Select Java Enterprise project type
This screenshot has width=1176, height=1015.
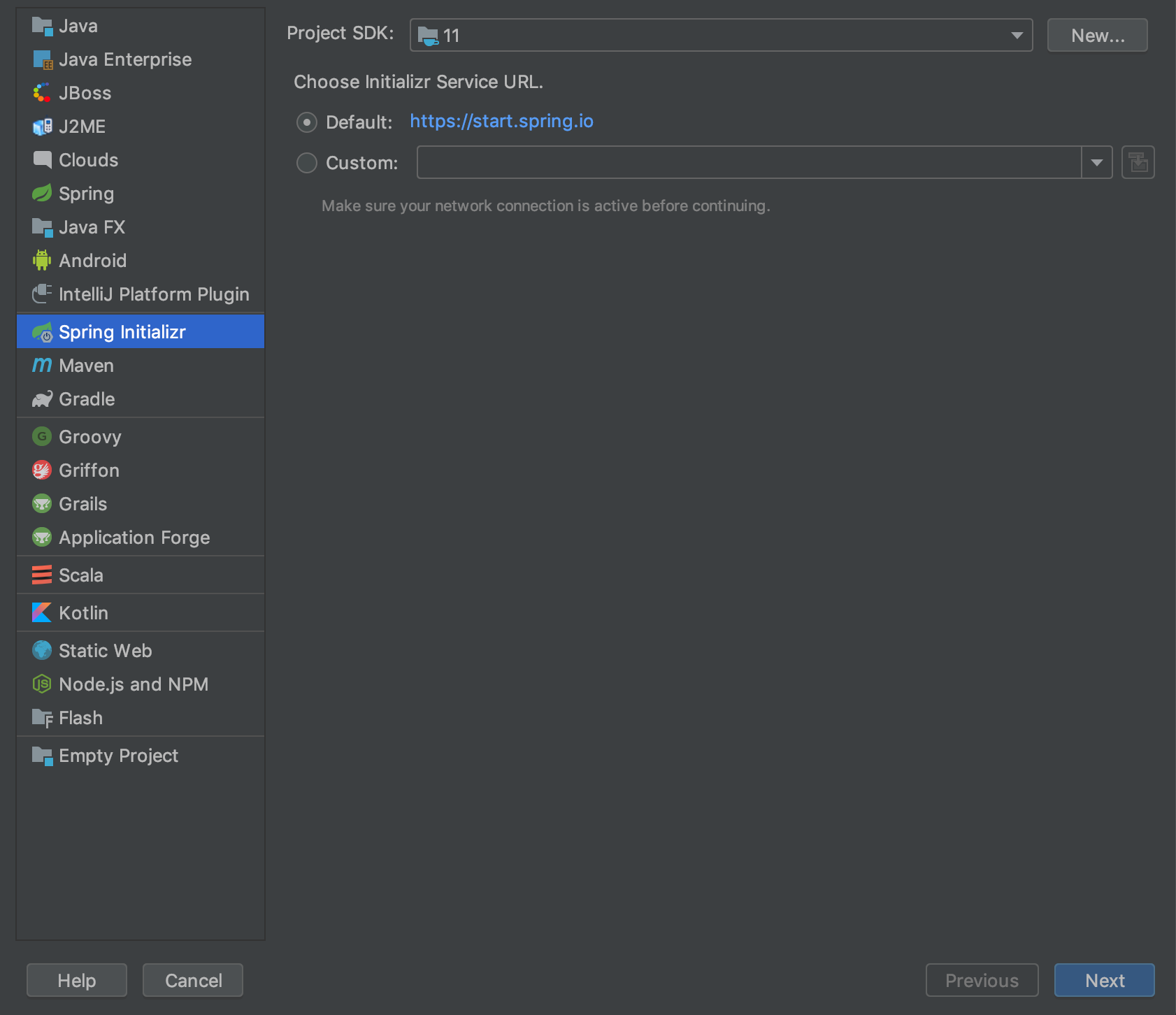(x=125, y=59)
